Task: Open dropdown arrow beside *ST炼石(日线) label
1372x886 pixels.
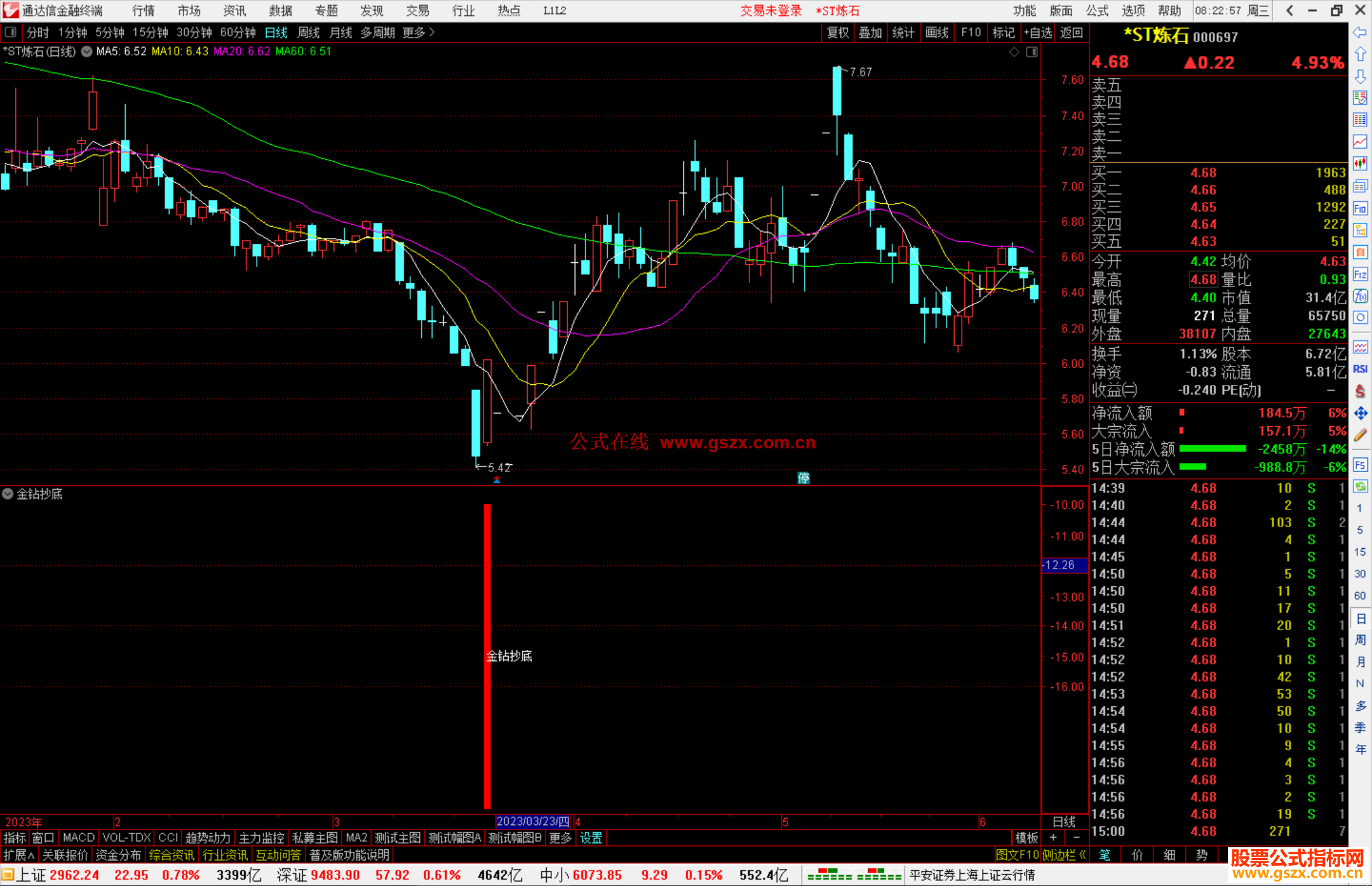Action: [86, 52]
